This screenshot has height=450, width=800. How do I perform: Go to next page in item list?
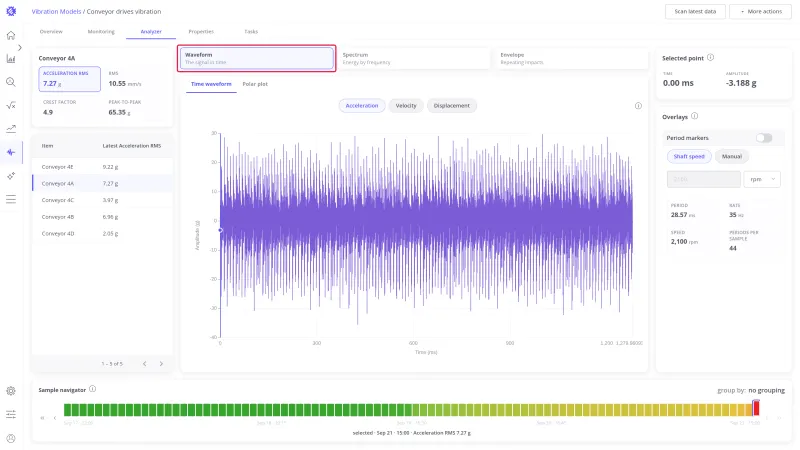161,364
